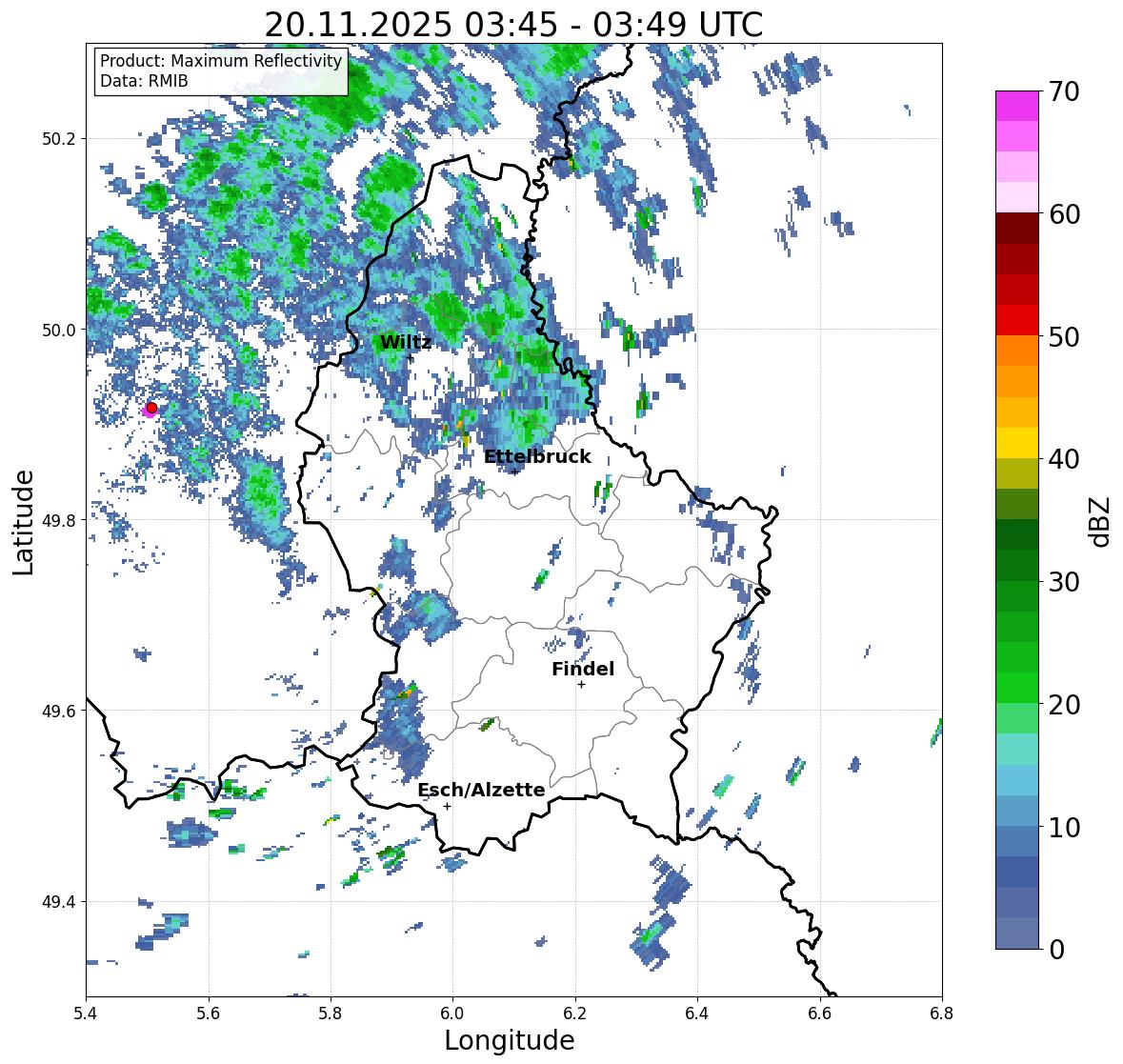Click the colorbar tick label 0
1123x1064 pixels.
pyautogui.click(x=1056, y=950)
